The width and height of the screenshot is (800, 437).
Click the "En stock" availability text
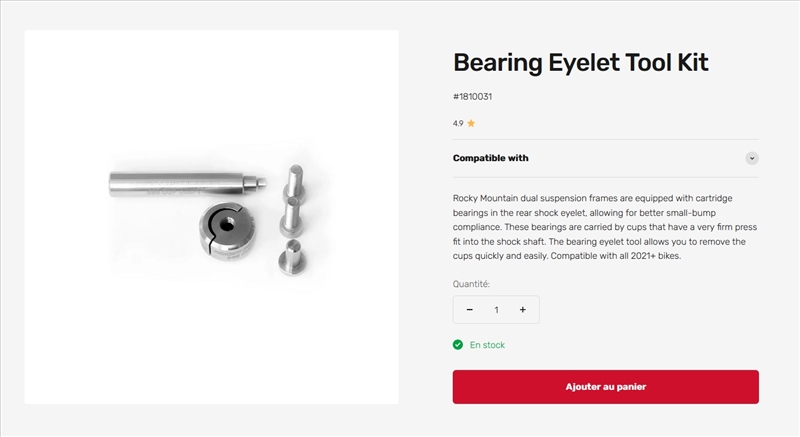click(x=487, y=345)
